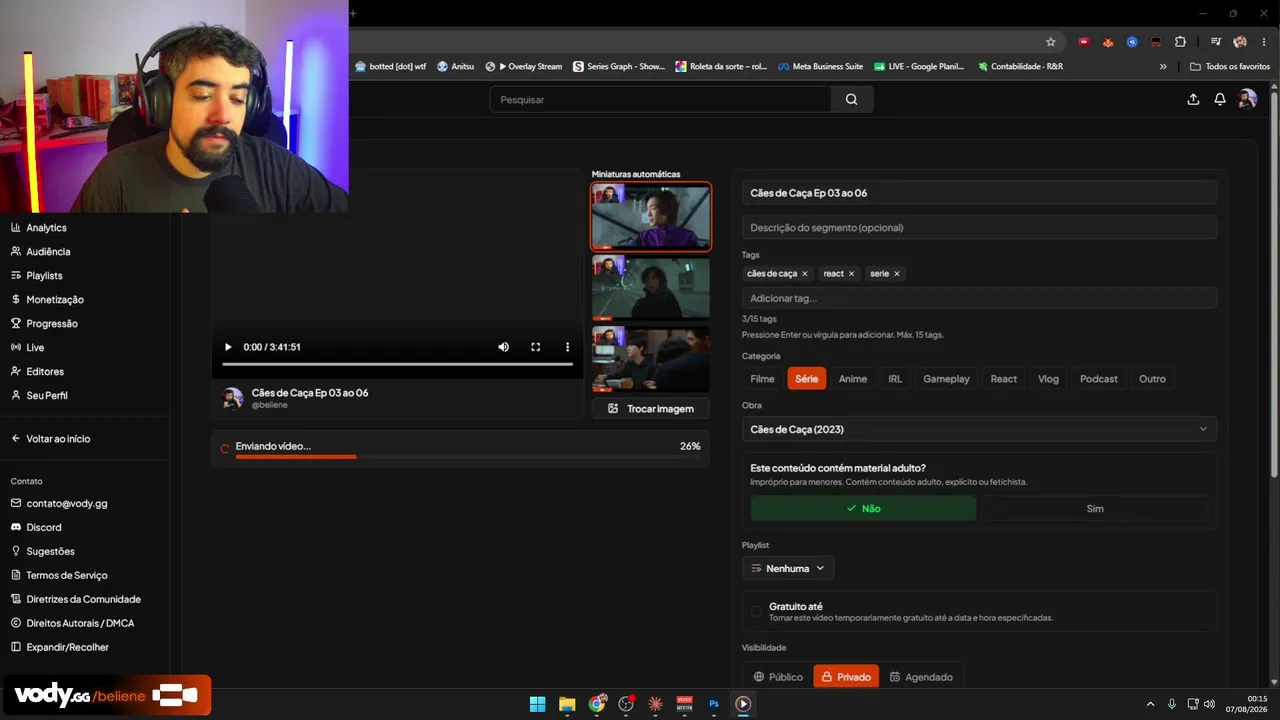Viewport: 1280px width, 720px height.
Task: Open the channel avatar beside @beliene
Action: (232, 398)
